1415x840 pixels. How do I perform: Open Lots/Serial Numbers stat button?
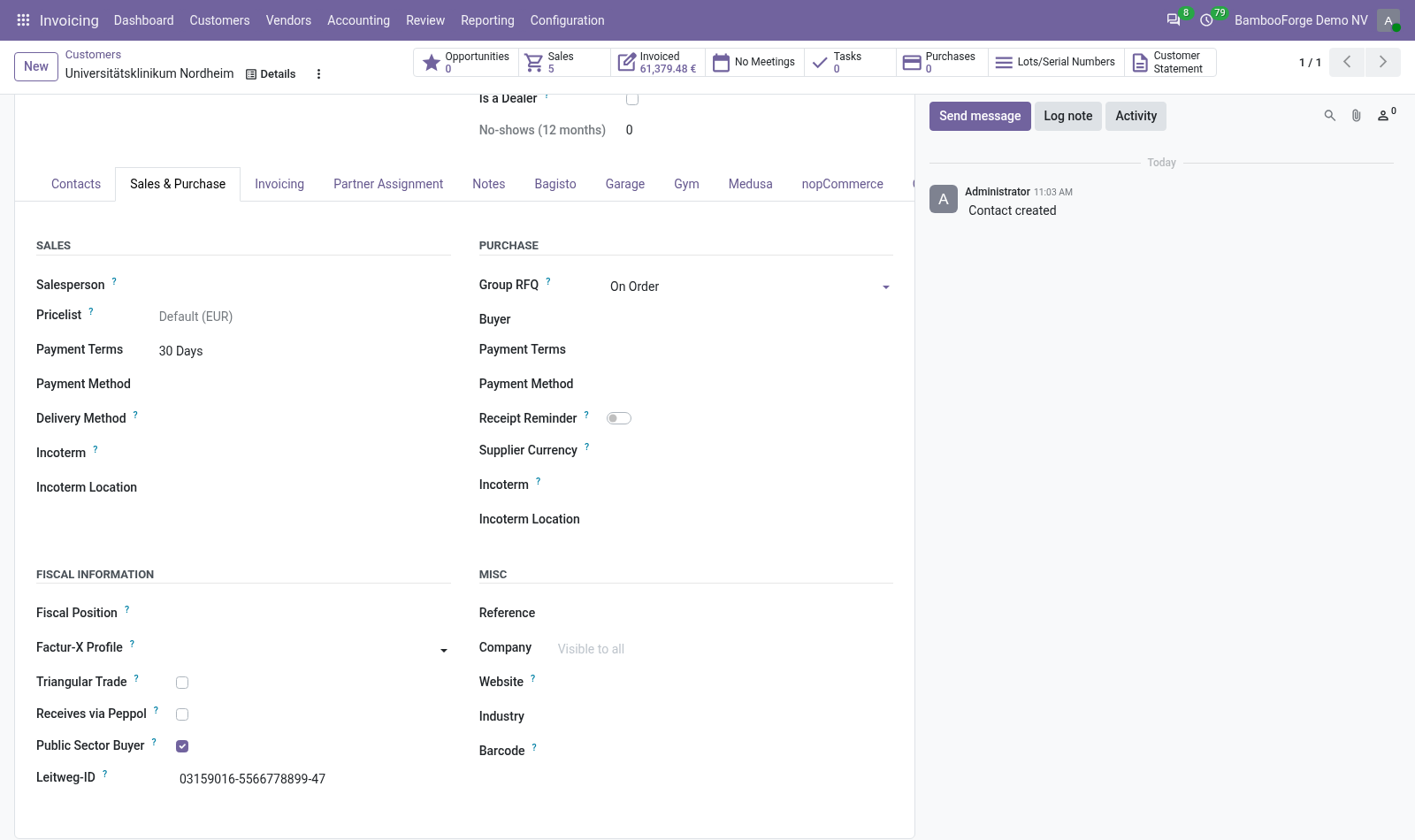[1056, 62]
